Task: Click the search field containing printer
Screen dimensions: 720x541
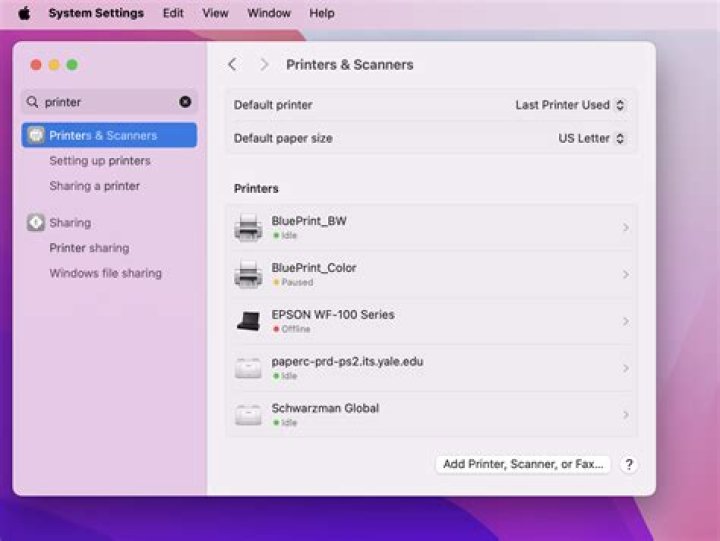Action: click(109, 102)
